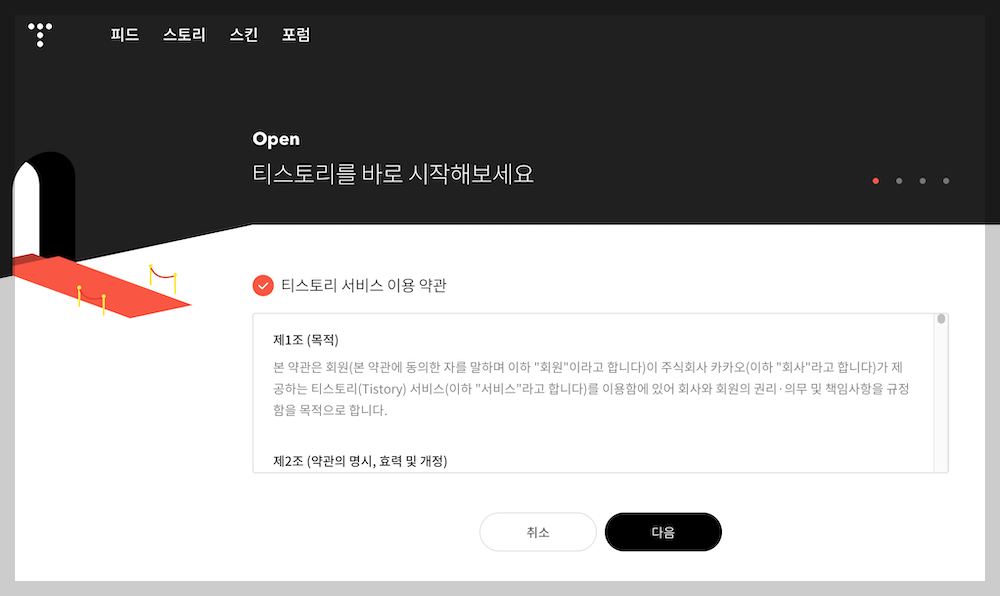The image size is (1000, 596).
Task: Click the red checkmark icon beside the terms title
Action: coord(262,285)
